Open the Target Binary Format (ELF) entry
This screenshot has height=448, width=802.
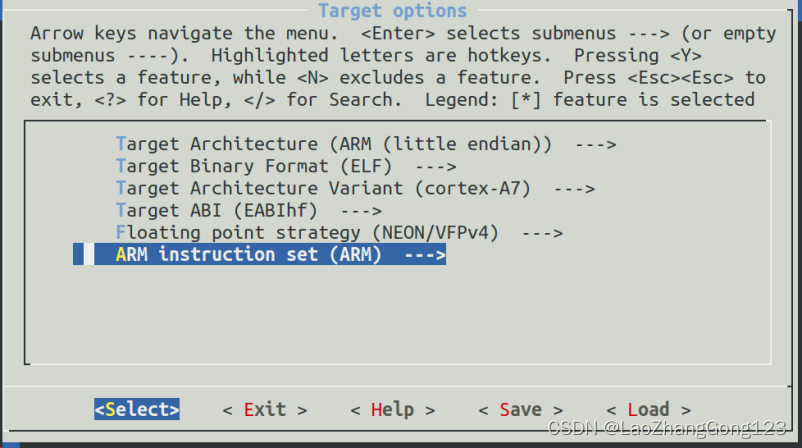pyautogui.click(x=286, y=166)
